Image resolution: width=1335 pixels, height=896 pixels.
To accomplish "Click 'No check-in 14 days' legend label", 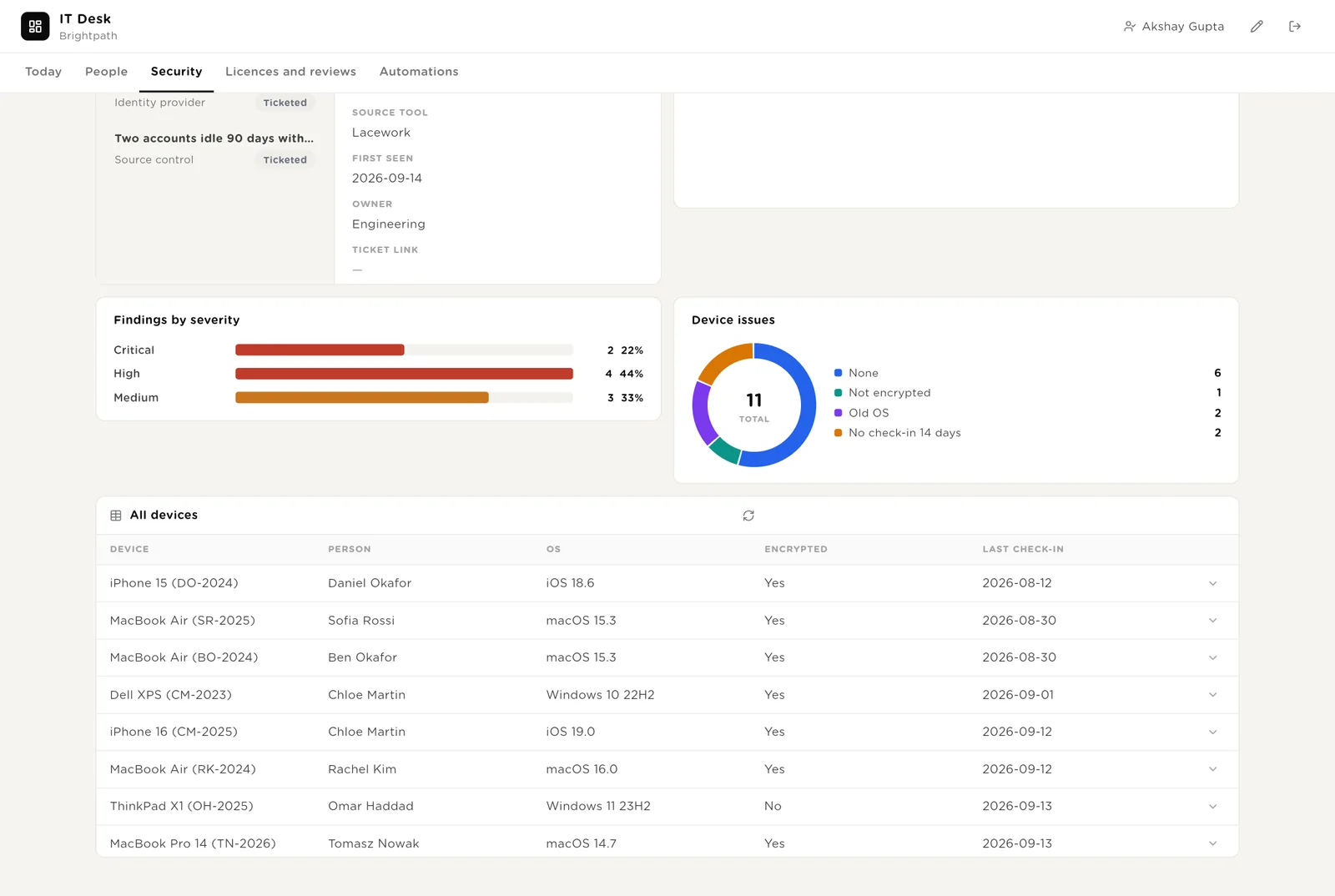I will click(x=904, y=433).
